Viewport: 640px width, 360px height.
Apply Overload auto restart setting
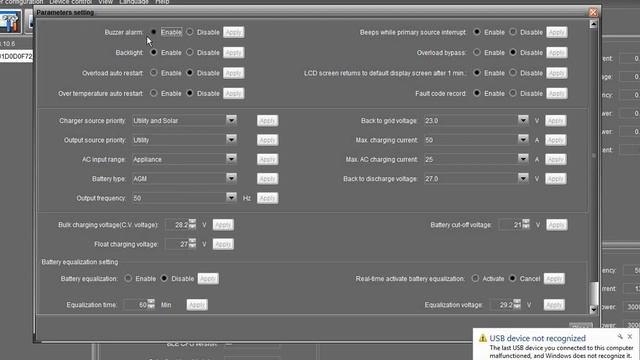[x=234, y=73]
